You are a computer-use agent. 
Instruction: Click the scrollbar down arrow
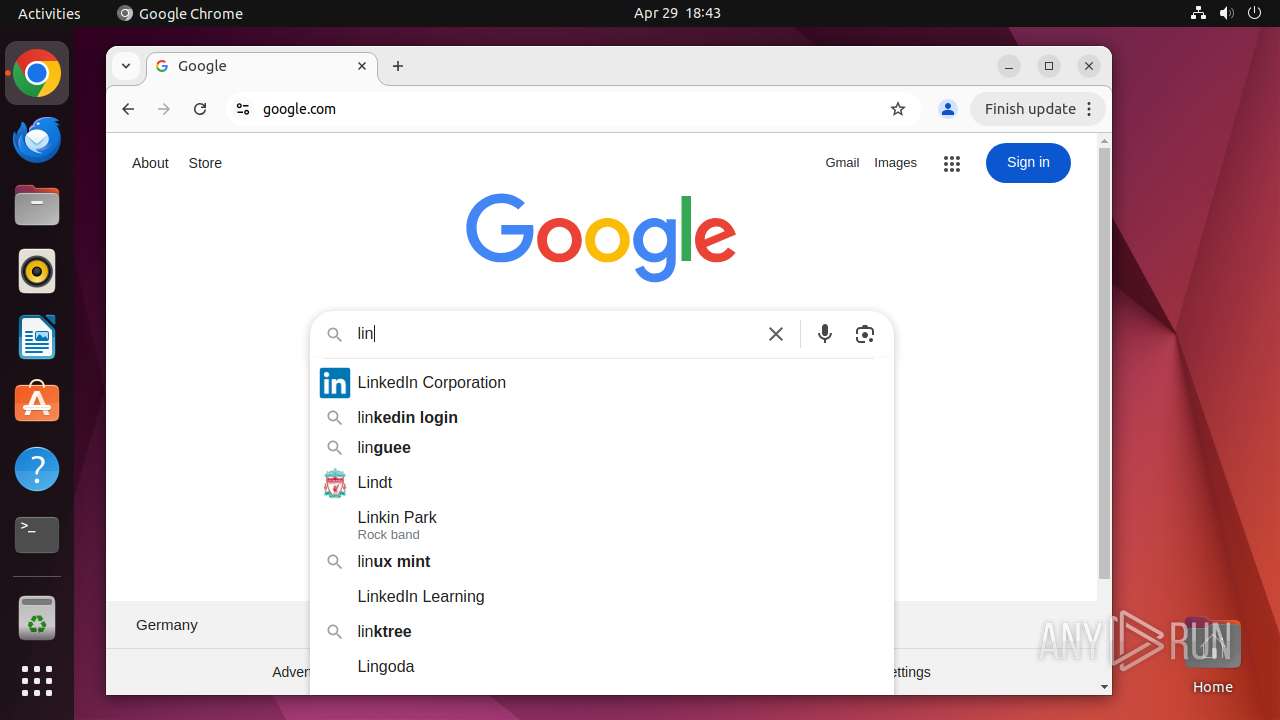1104,687
